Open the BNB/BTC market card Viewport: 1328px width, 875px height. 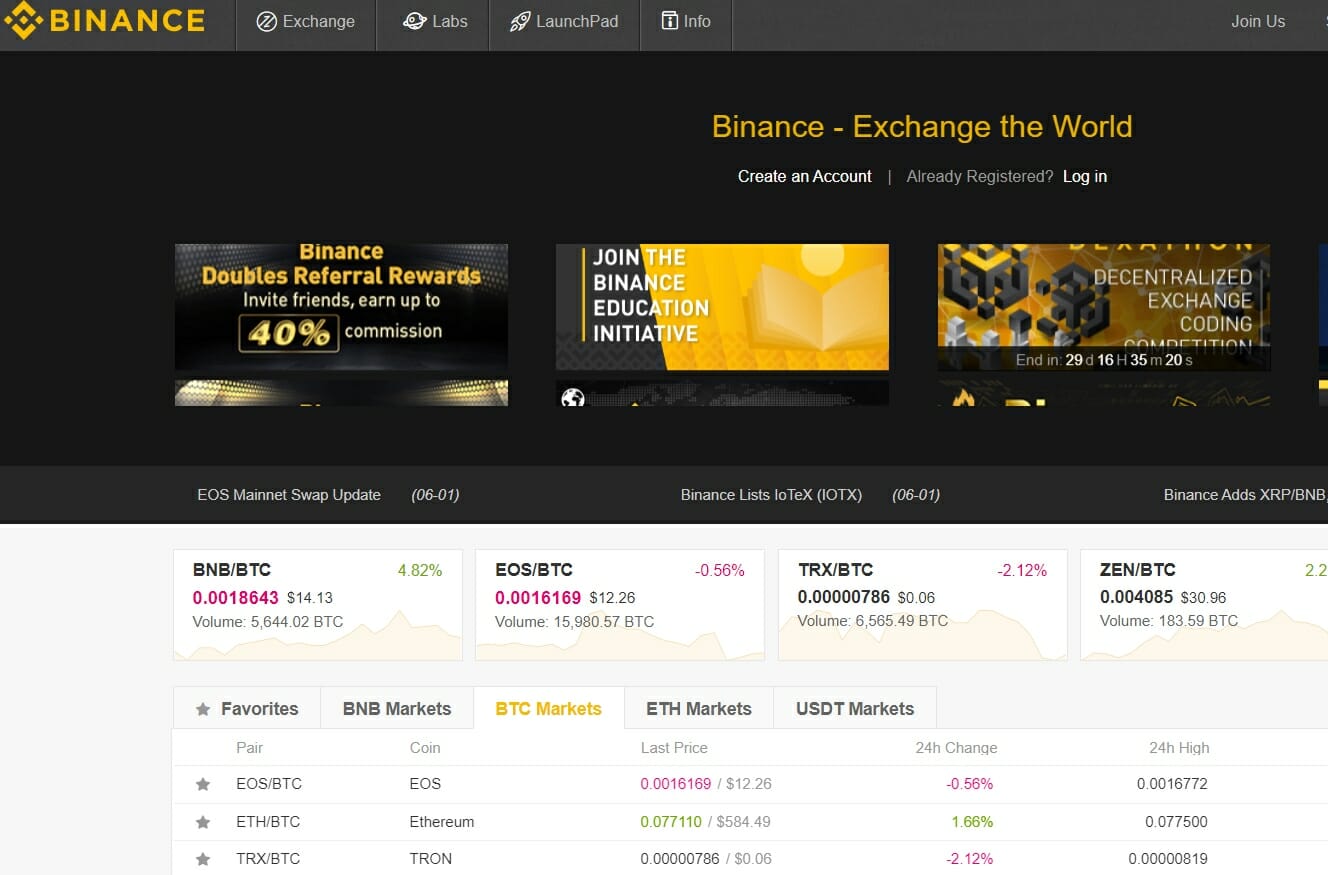coord(318,604)
